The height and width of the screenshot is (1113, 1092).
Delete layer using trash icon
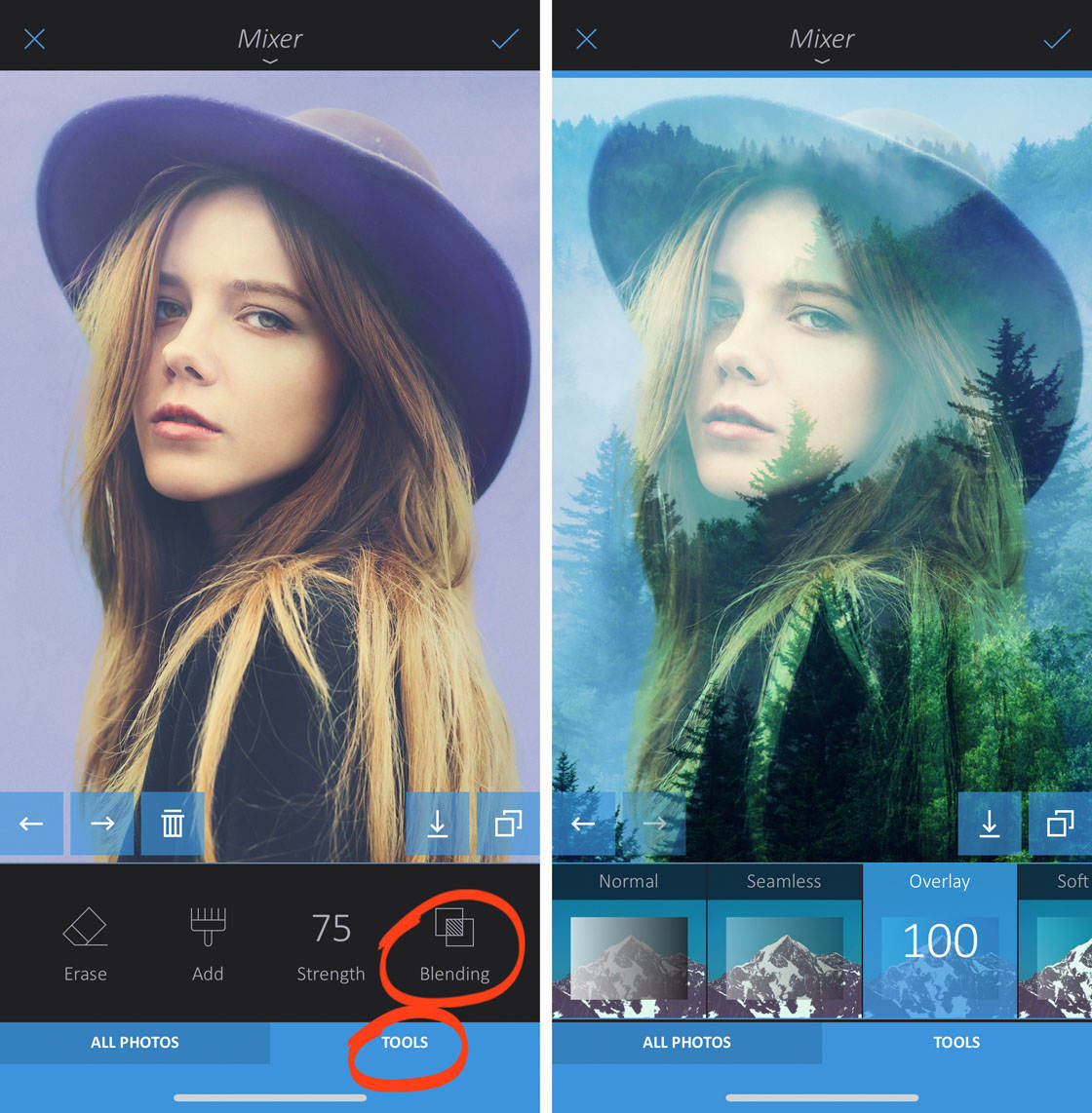[173, 824]
